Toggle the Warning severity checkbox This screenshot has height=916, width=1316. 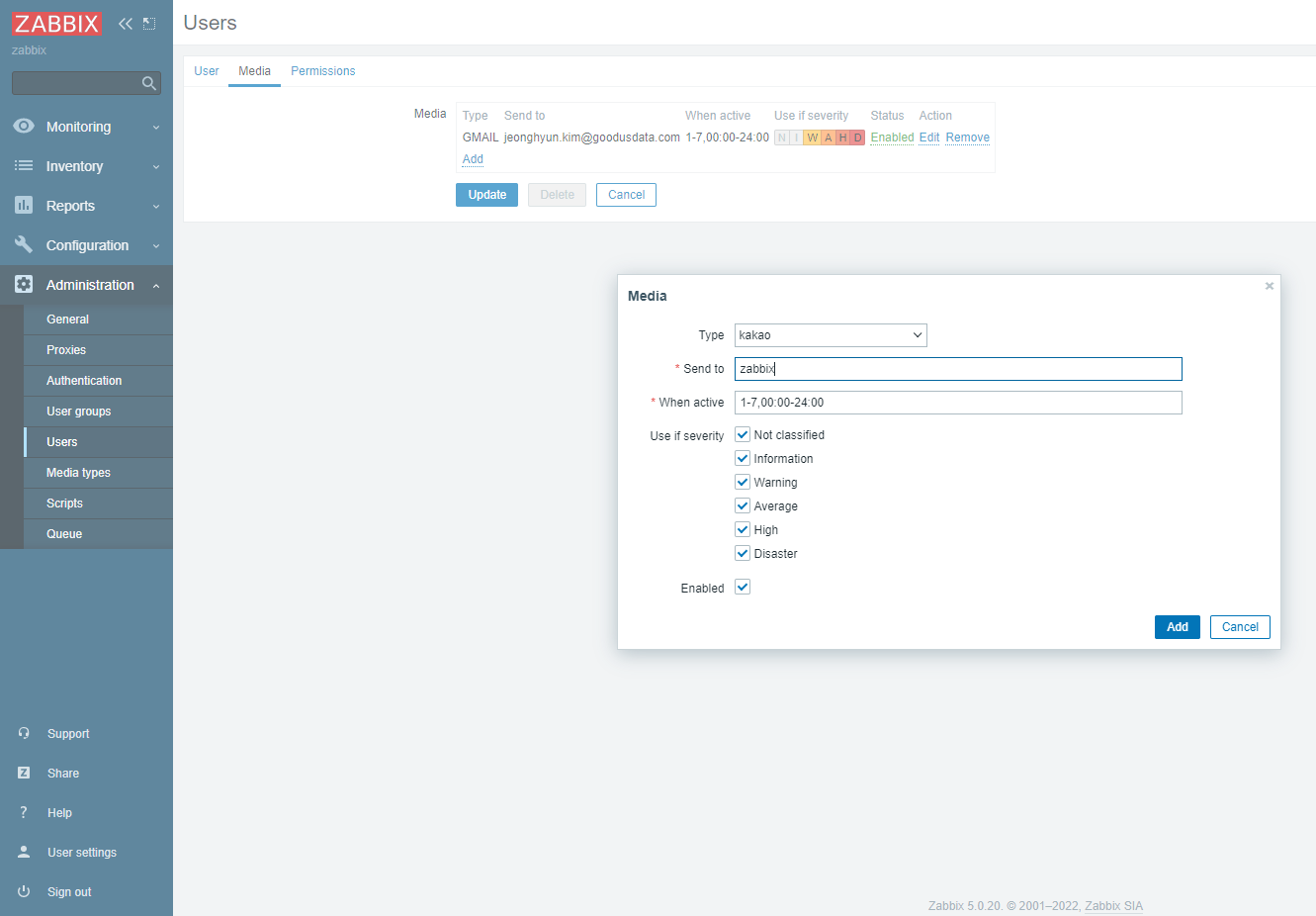[743, 482]
